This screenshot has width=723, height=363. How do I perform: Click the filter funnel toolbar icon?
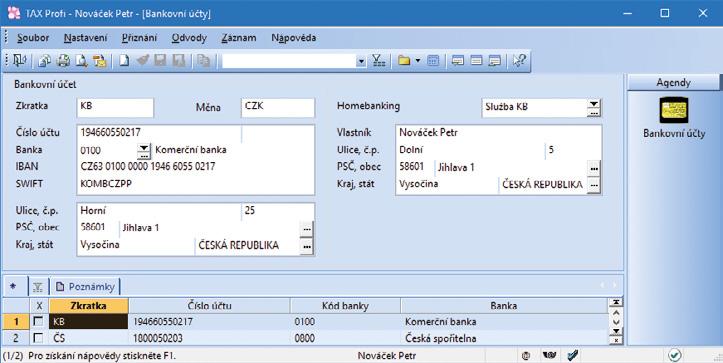point(379,61)
